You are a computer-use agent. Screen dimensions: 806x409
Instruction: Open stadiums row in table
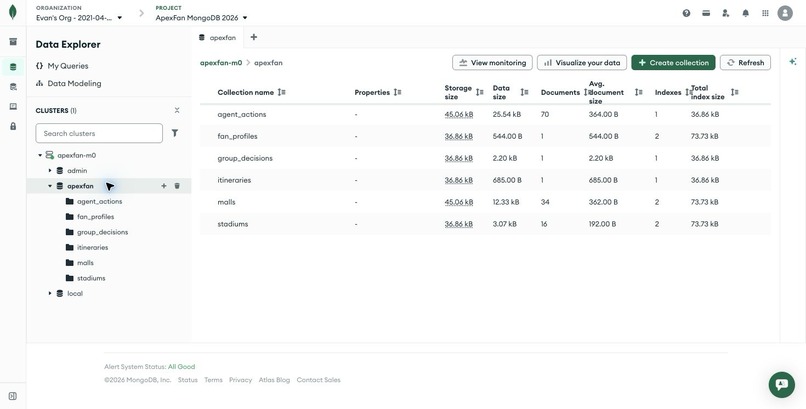coord(485,224)
